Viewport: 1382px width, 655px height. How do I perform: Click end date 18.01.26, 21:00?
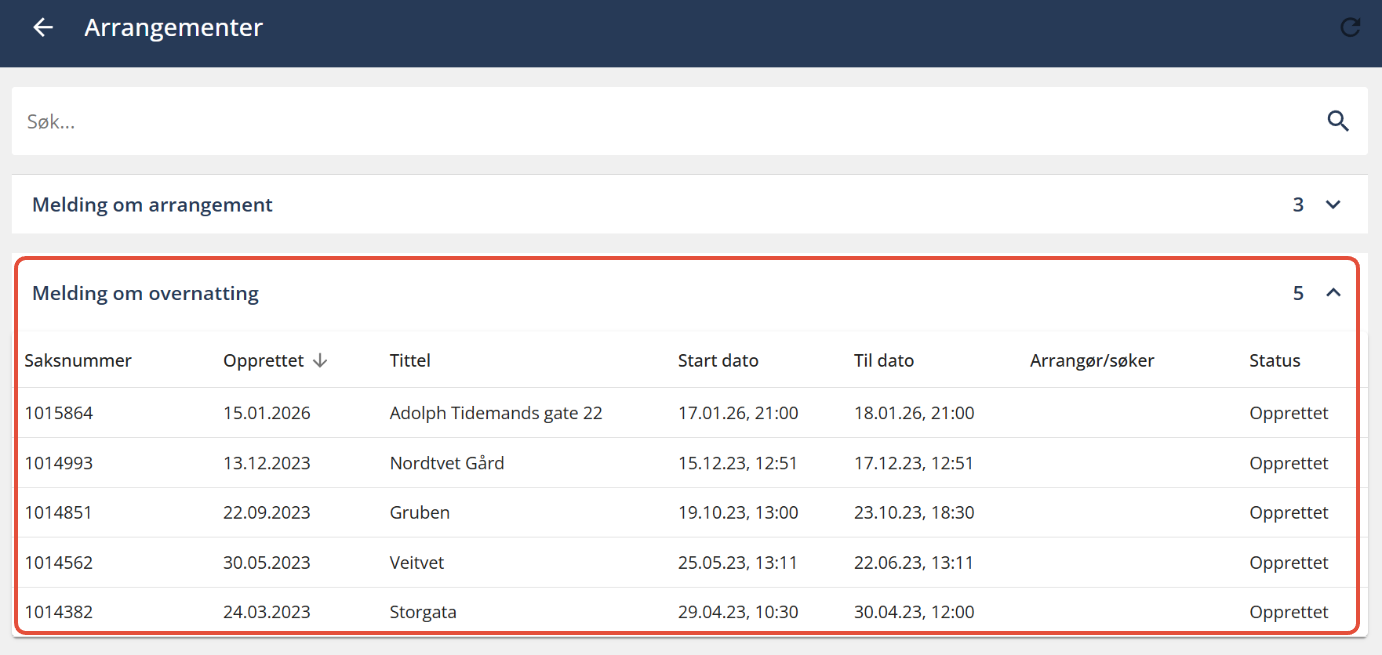(914, 413)
